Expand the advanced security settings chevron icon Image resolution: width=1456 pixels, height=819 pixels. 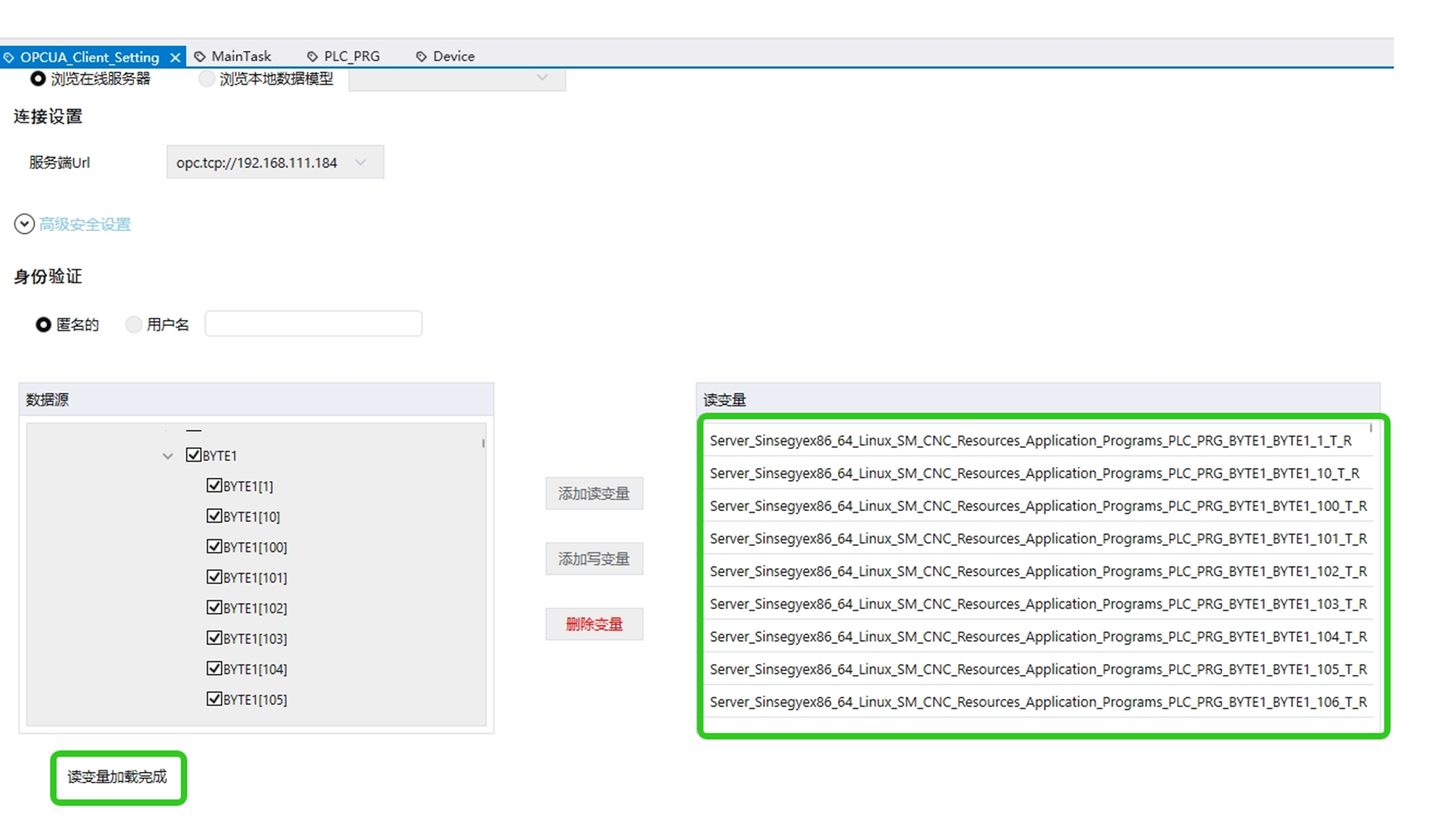click(24, 224)
